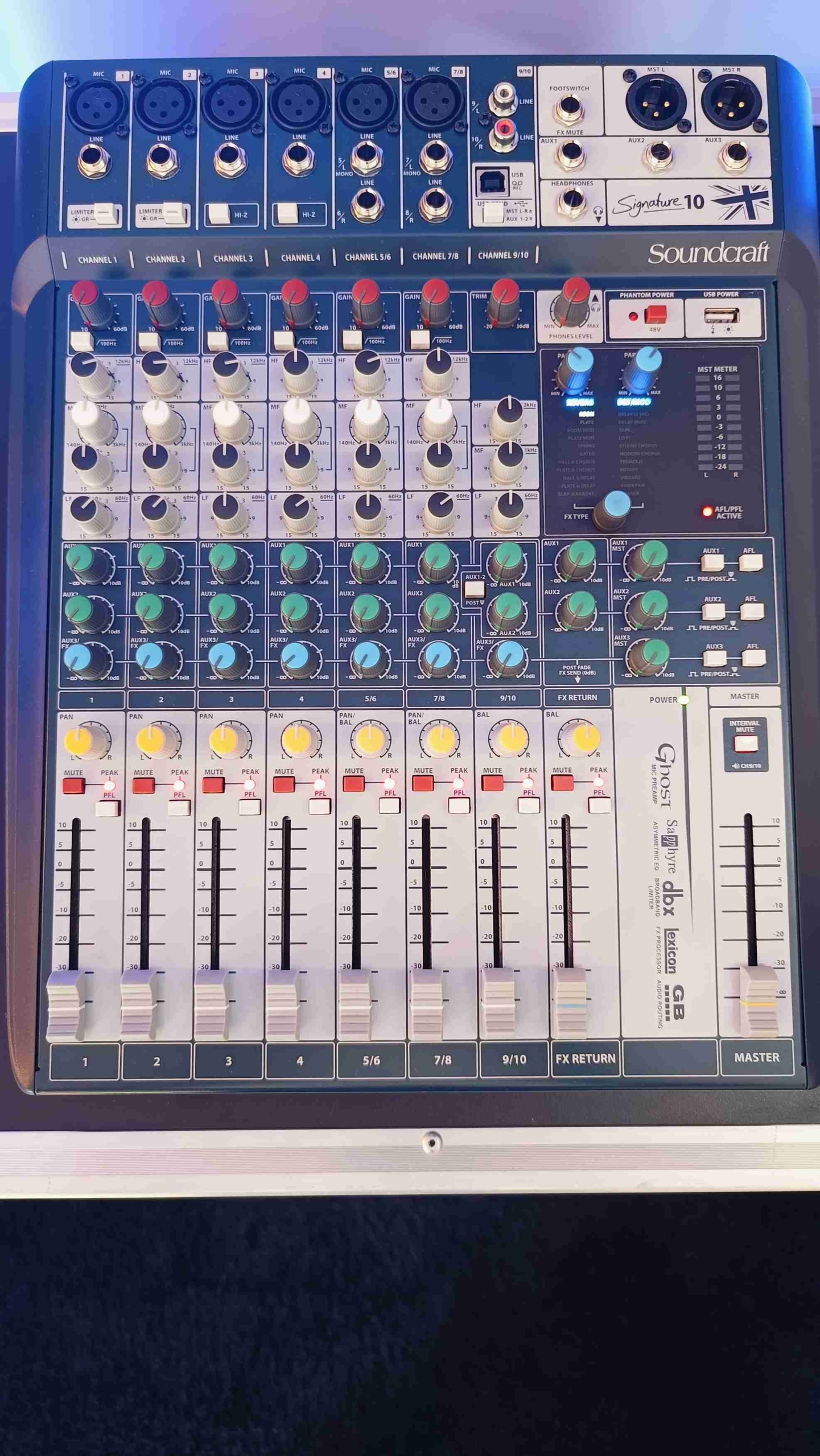Toggle the HI-Z switch on channel 4
The height and width of the screenshot is (1456, 820).
tap(287, 213)
